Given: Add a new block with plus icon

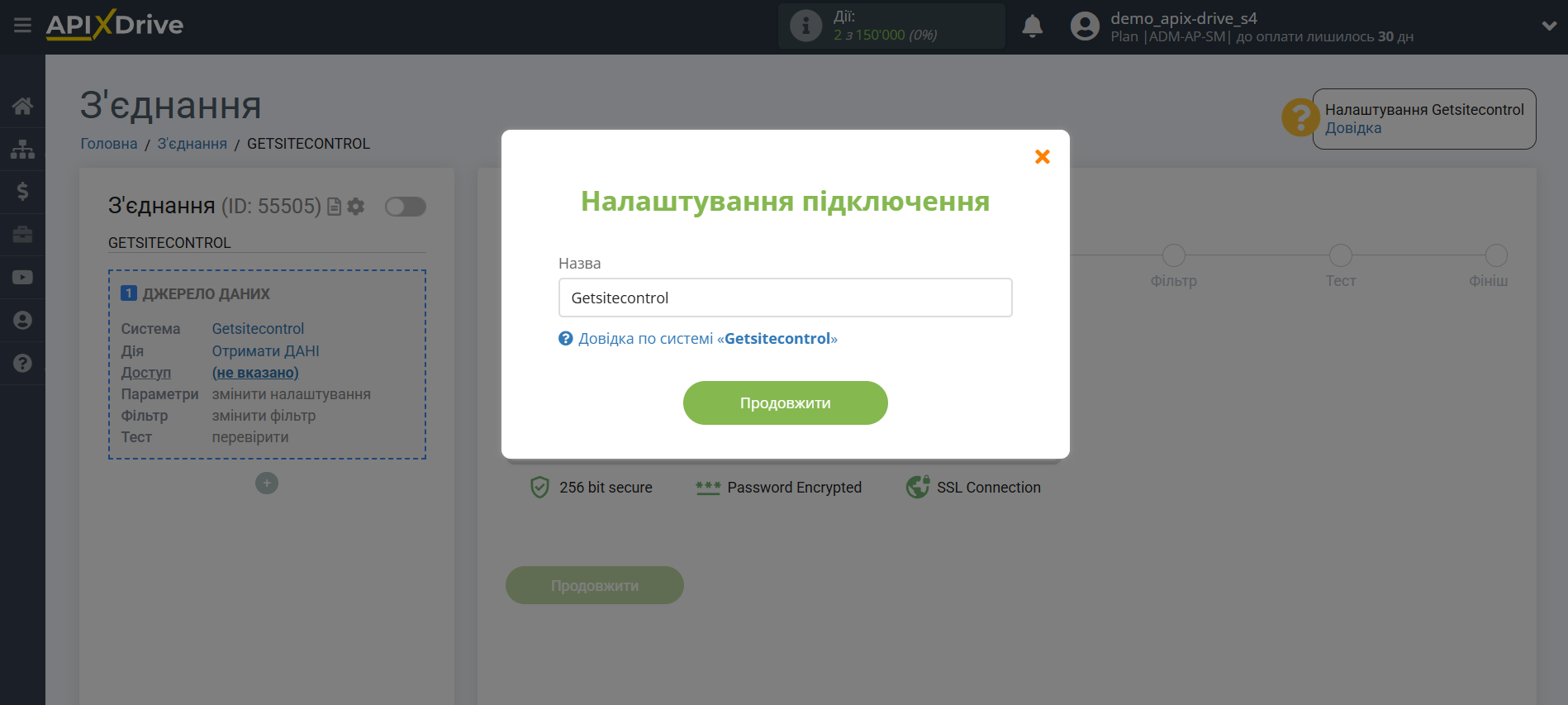Looking at the screenshot, I should coord(267,483).
